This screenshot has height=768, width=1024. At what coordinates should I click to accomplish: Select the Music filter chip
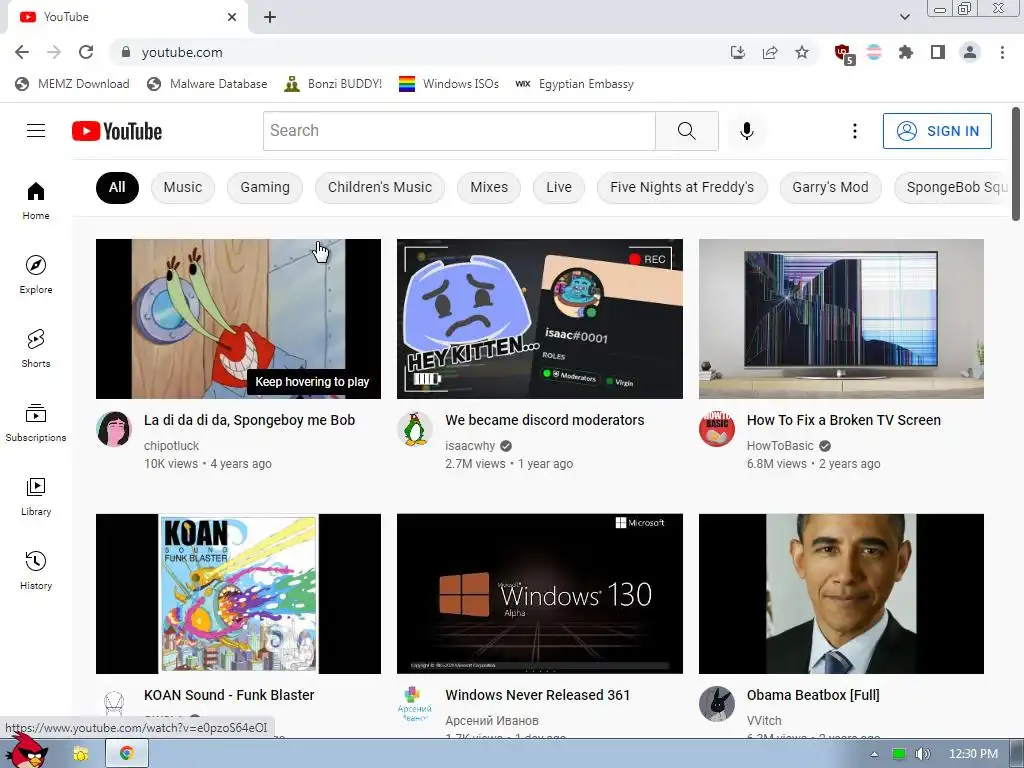point(183,187)
